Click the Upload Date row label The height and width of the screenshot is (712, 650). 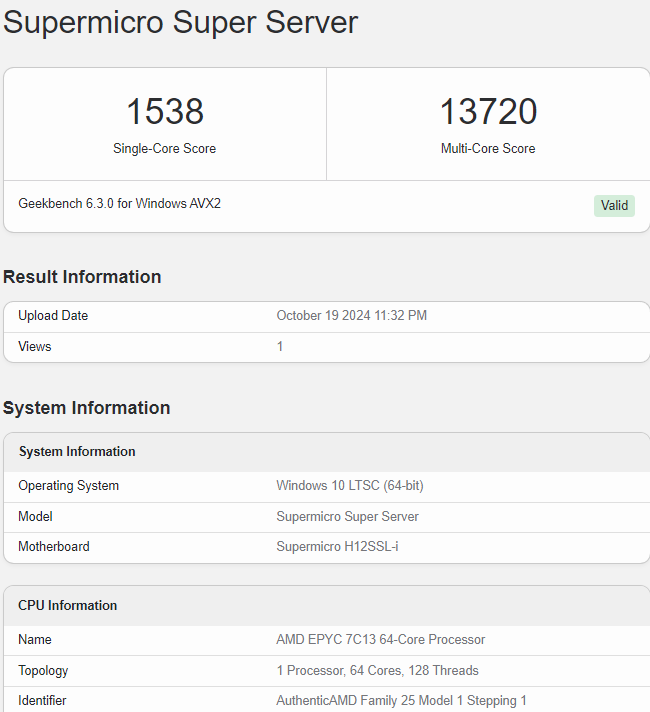click(53, 316)
